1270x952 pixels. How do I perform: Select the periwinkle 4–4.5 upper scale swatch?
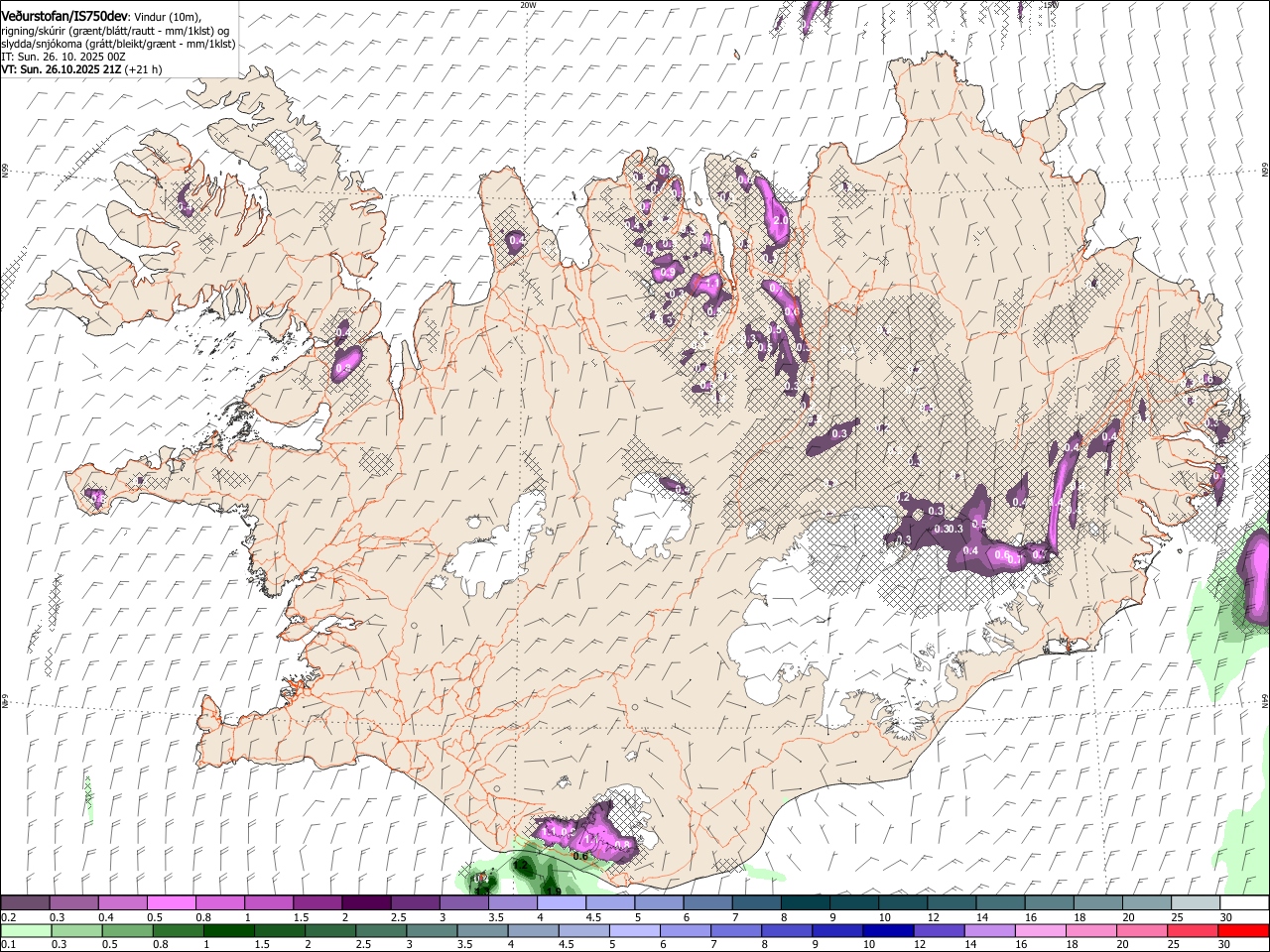(x=562, y=902)
